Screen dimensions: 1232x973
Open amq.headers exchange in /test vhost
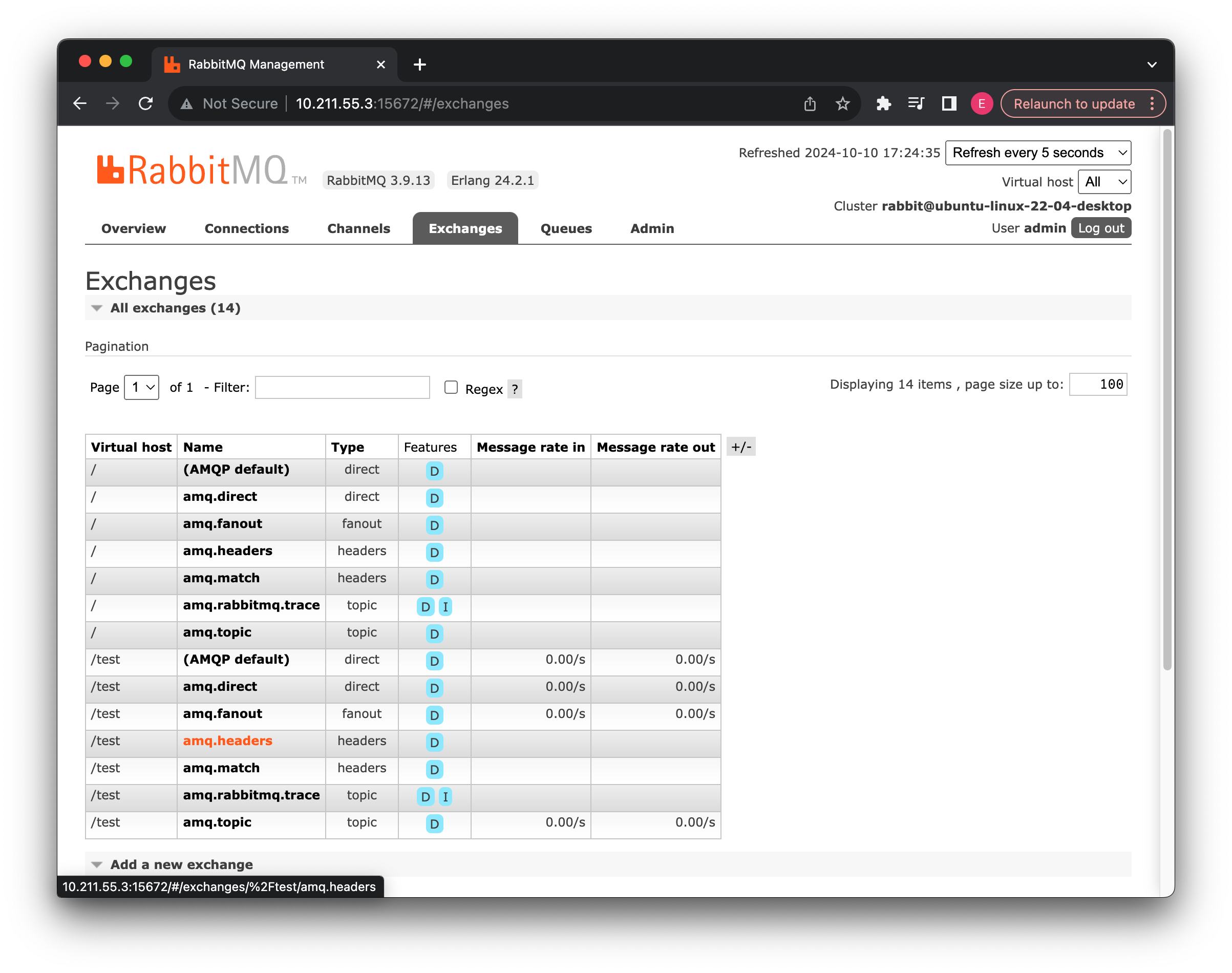point(227,741)
